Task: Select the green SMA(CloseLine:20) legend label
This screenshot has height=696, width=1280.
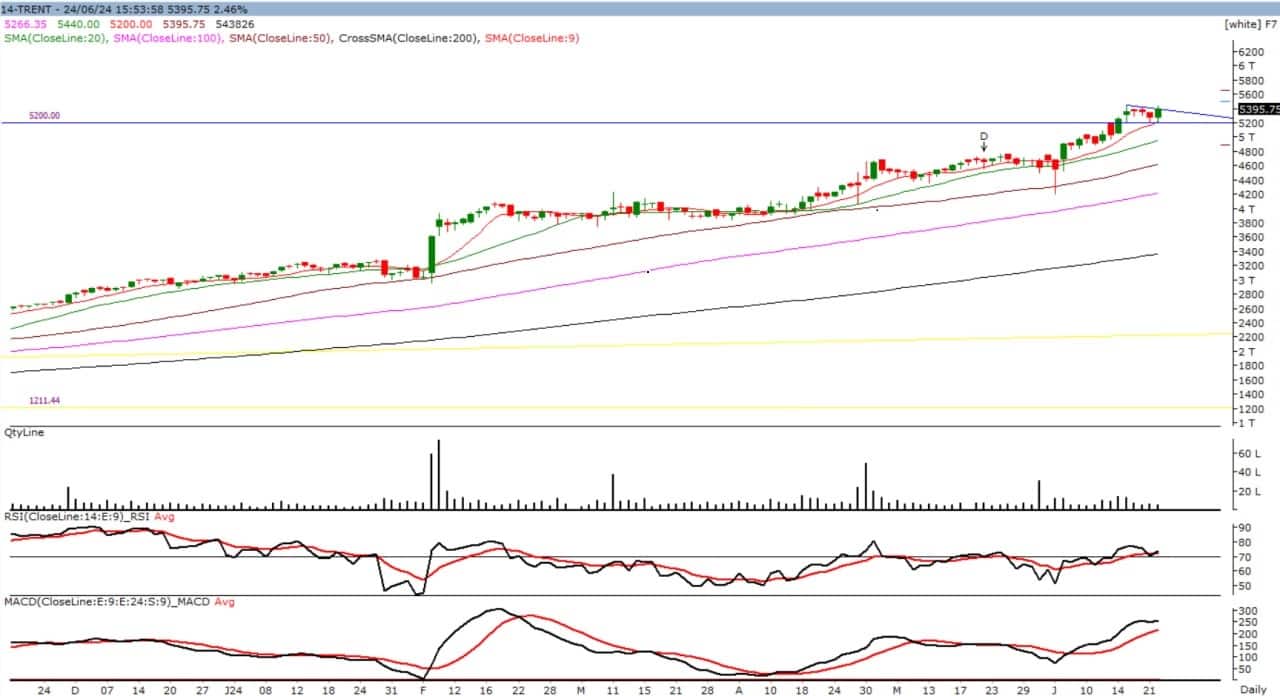Action: [x=55, y=38]
